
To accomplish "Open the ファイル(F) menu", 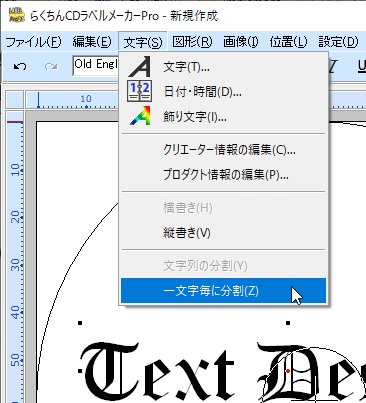I will click(x=34, y=42).
